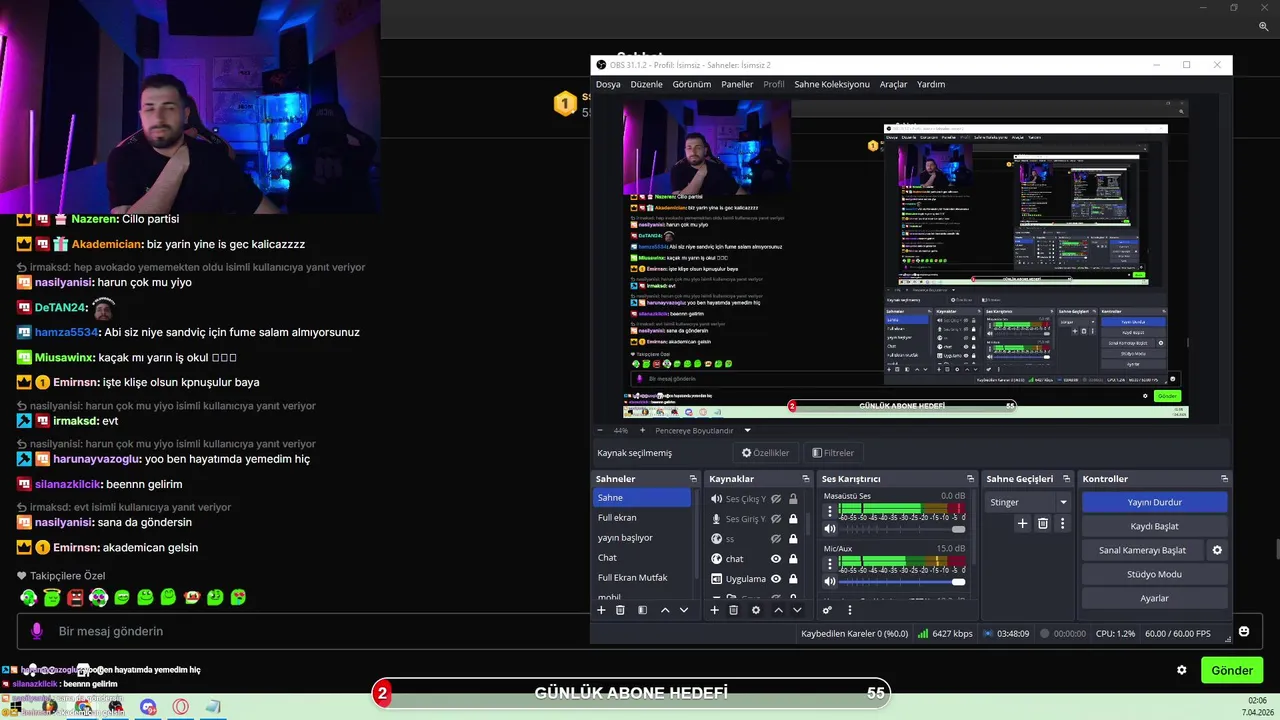Float the Kontroller dock panel

(x=1224, y=479)
